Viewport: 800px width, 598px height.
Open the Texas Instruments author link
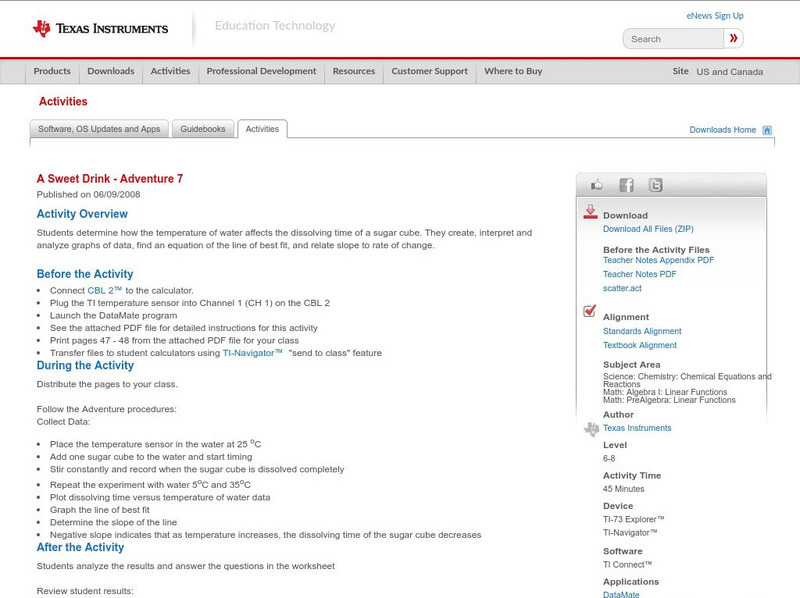click(x=637, y=428)
